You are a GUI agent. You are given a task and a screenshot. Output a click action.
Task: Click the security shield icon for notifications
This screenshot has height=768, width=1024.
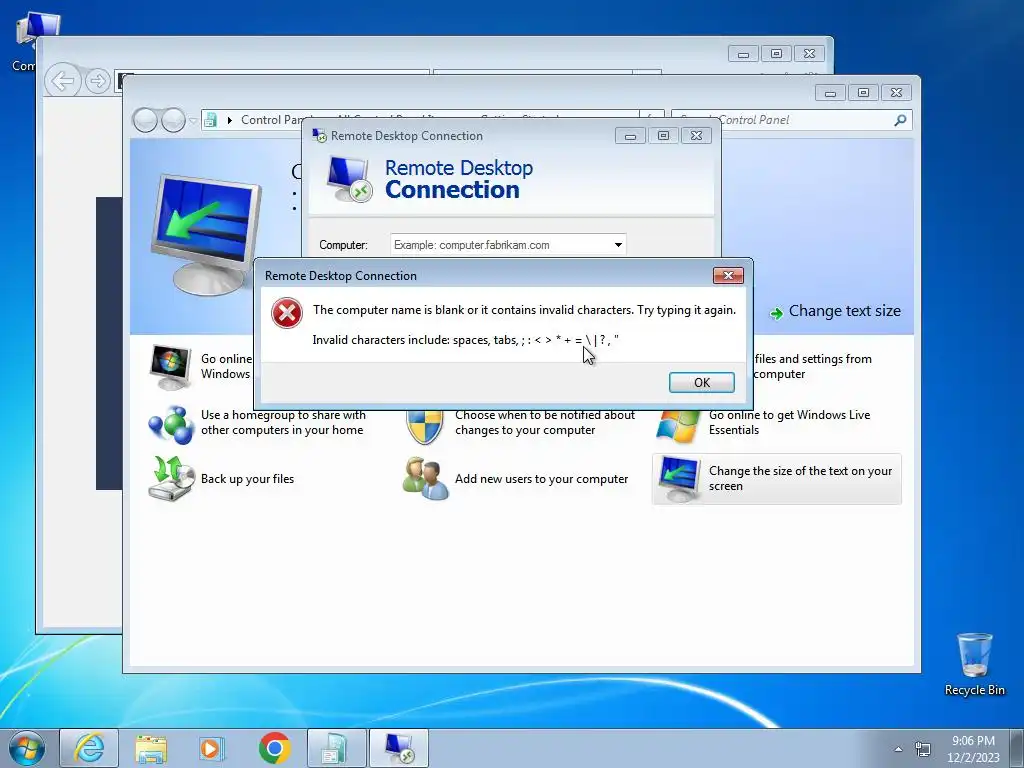[x=424, y=428]
